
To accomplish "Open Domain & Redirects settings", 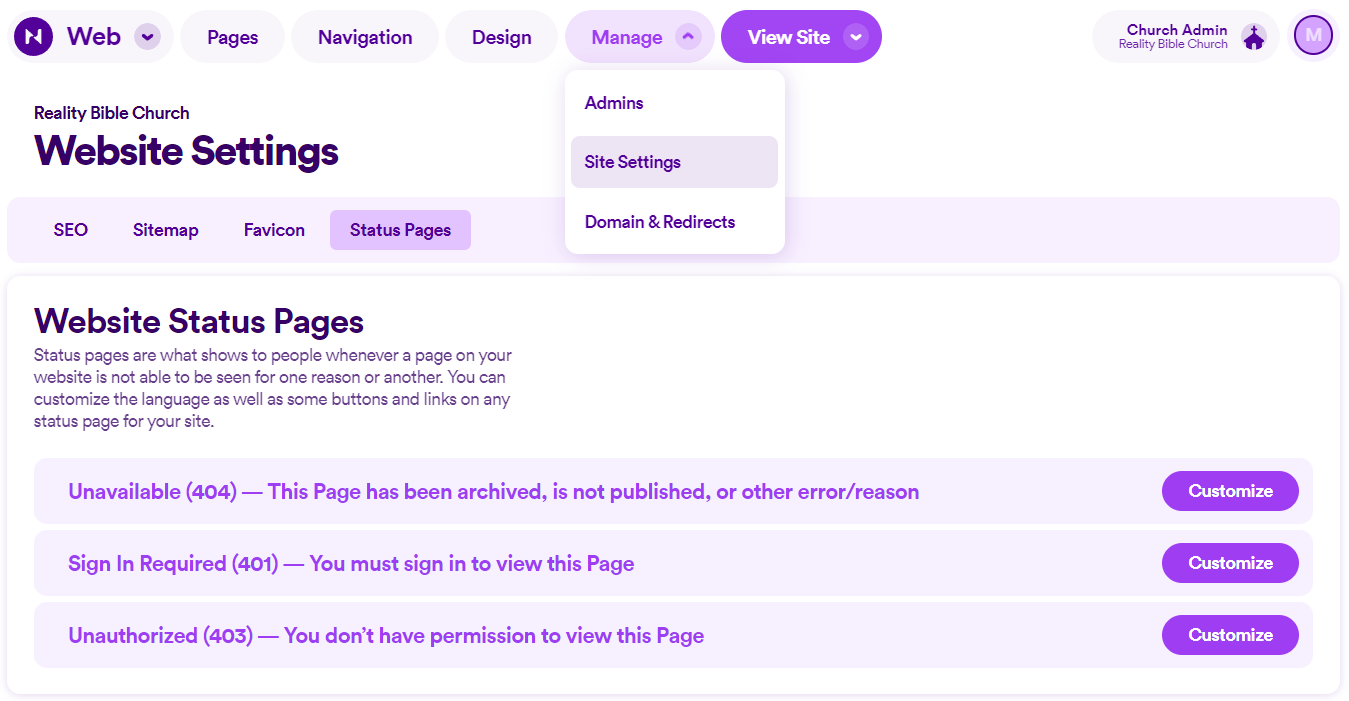I will 660,221.
